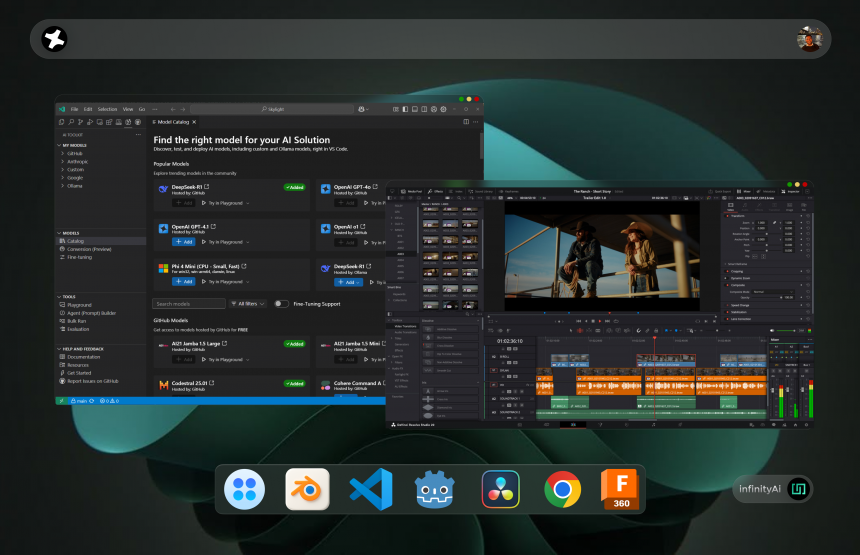Launch Godot Engine from the dock

[x=435, y=489]
